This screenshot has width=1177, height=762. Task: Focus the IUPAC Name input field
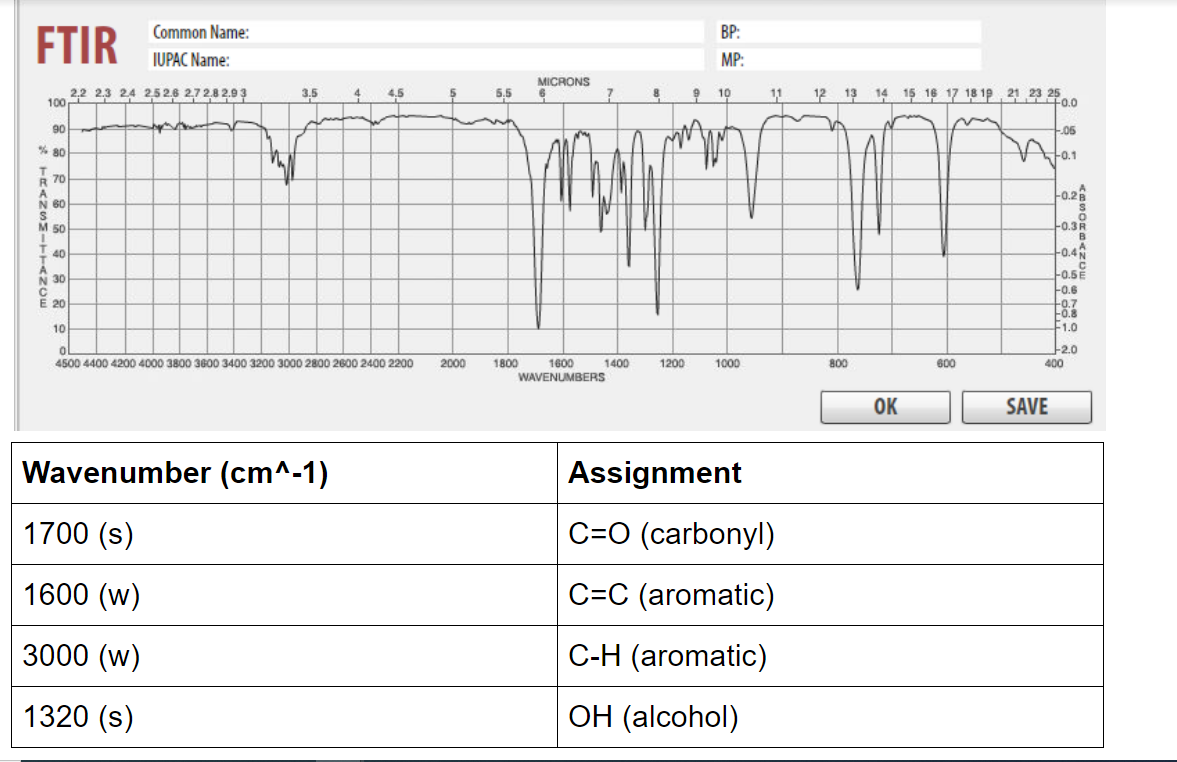(426, 59)
